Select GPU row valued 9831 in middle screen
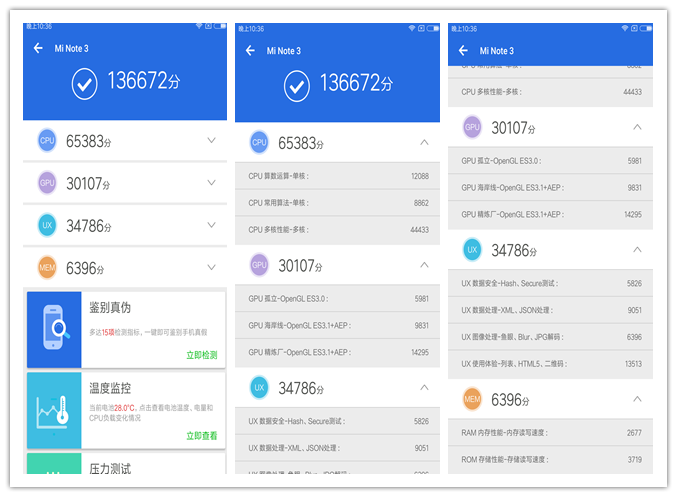Image resolution: width=677 pixels, height=497 pixels. pyautogui.click(x=337, y=325)
